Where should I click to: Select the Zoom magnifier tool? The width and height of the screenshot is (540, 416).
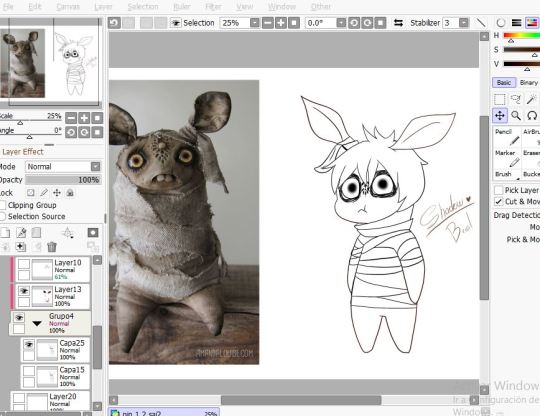[x=516, y=115]
